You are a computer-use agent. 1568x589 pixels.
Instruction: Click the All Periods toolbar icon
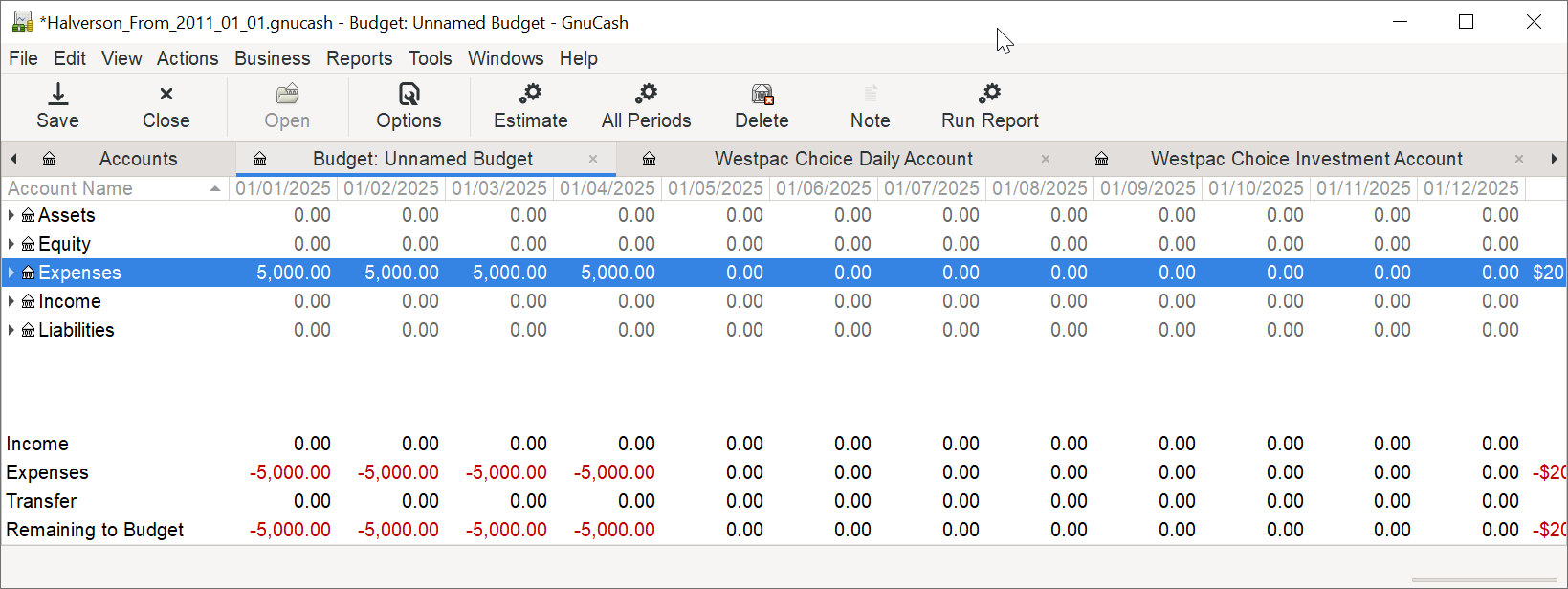pyautogui.click(x=647, y=94)
